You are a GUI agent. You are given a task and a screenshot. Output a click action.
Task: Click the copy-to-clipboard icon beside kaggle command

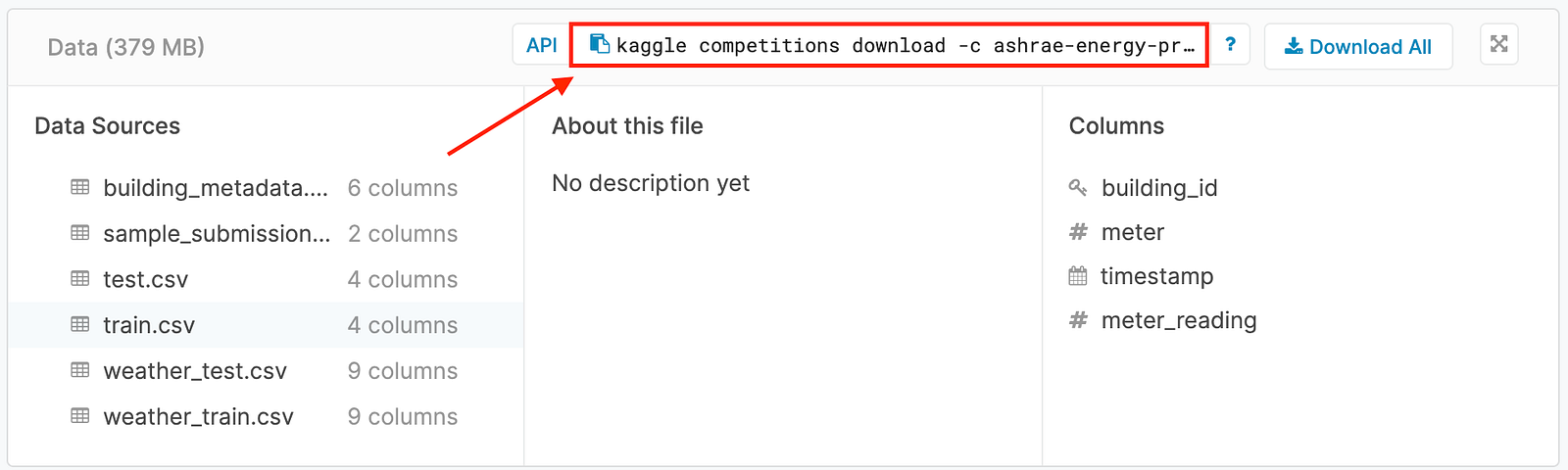[x=600, y=44]
